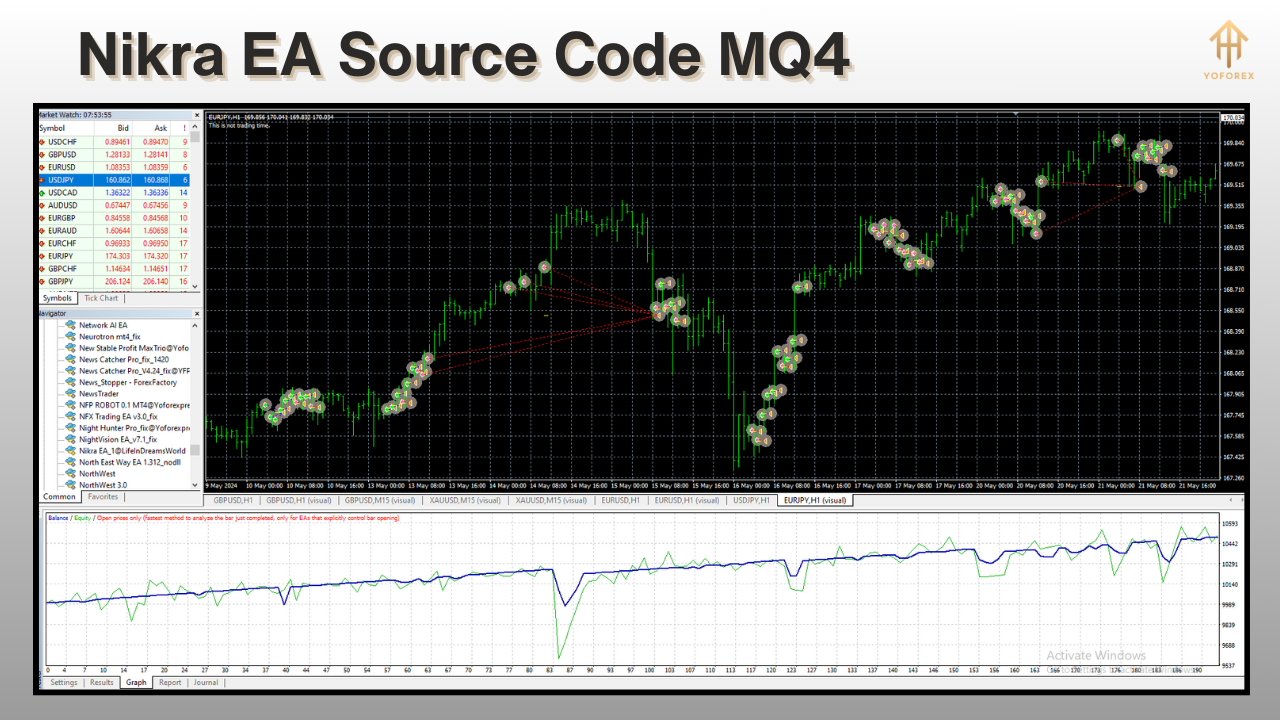This screenshot has height=720, width=1280.
Task: Click the Navigator vertical scrollbar
Action: pos(195,405)
